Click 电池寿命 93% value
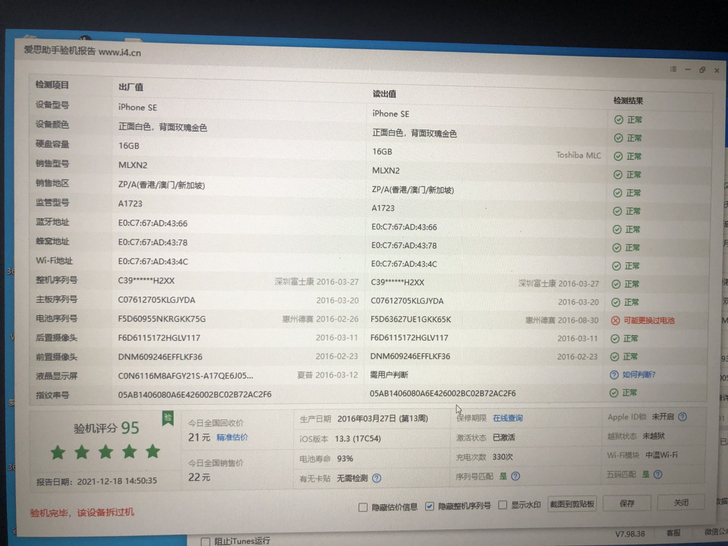Screen dimensions: 728x546 (345, 458)
